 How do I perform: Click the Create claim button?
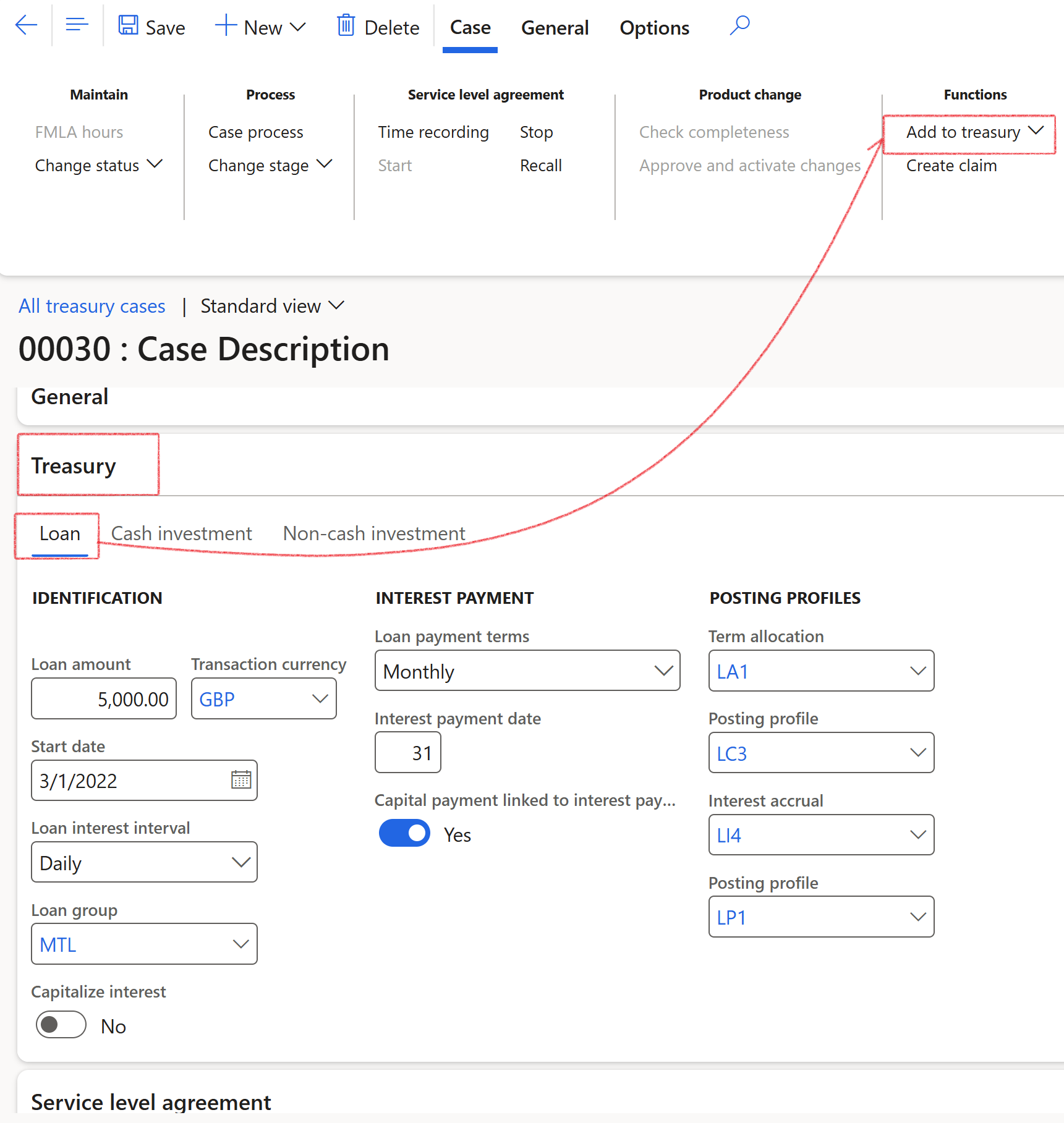951,166
